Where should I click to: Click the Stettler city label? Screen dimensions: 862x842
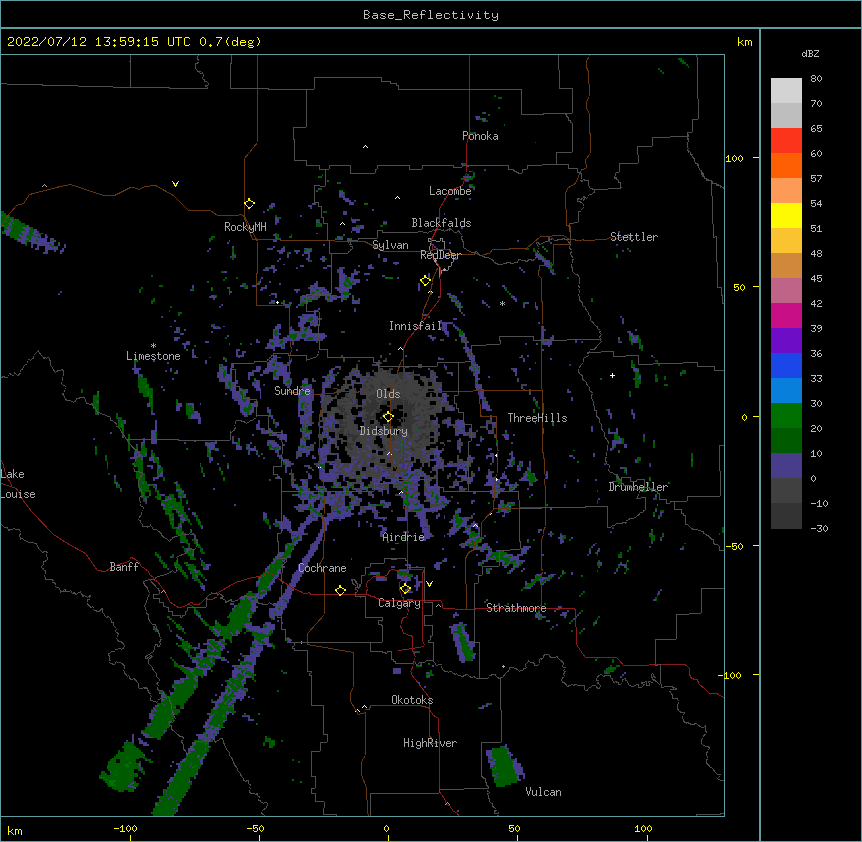(x=634, y=237)
